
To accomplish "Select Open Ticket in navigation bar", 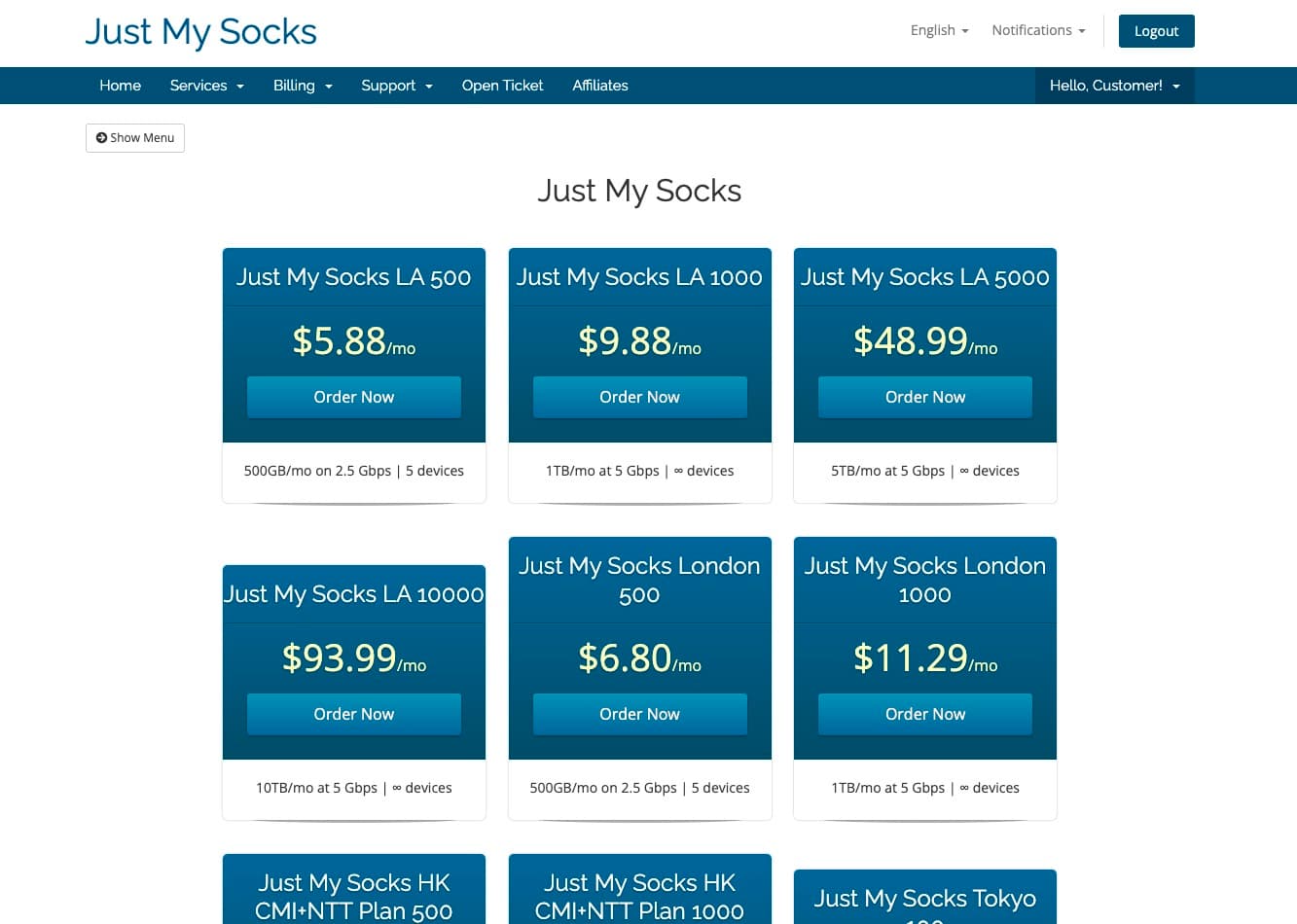I will [502, 86].
